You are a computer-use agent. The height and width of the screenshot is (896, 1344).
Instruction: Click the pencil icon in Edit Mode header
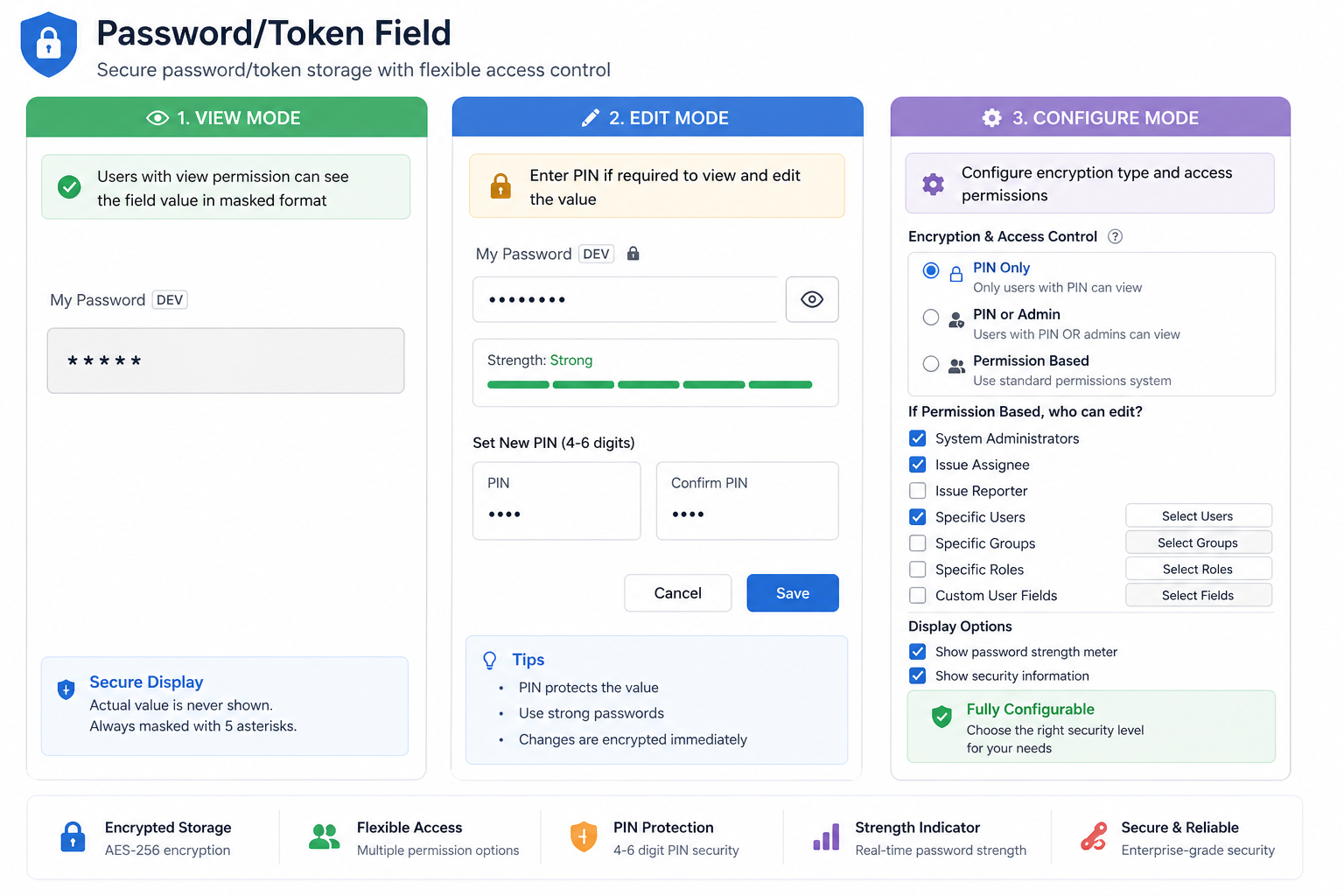[591, 118]
